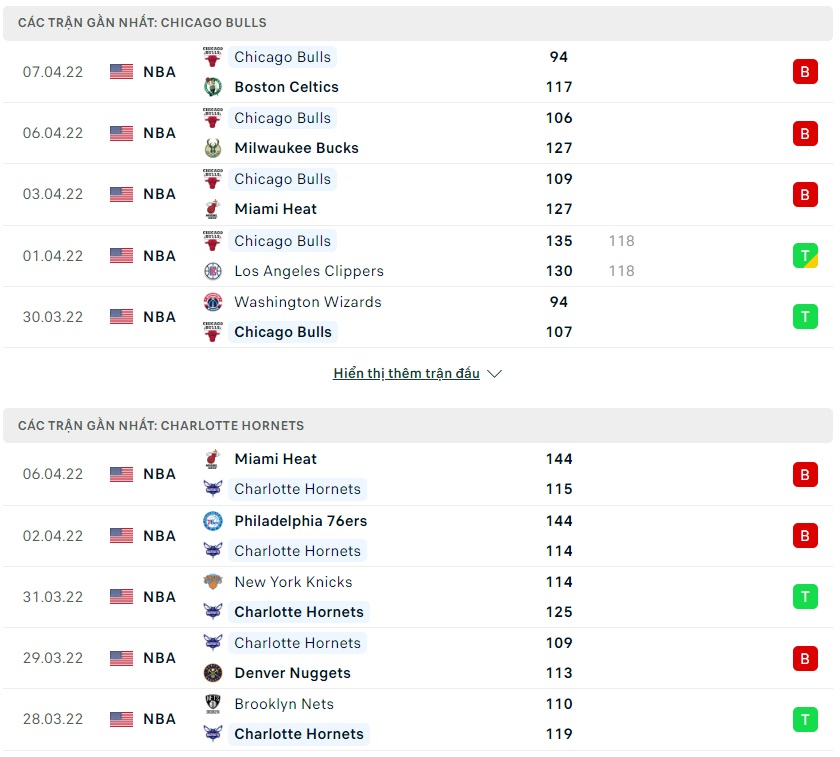Click the Philadelphia 76ers team logo
Screen dimensions: 840x757
212,521
